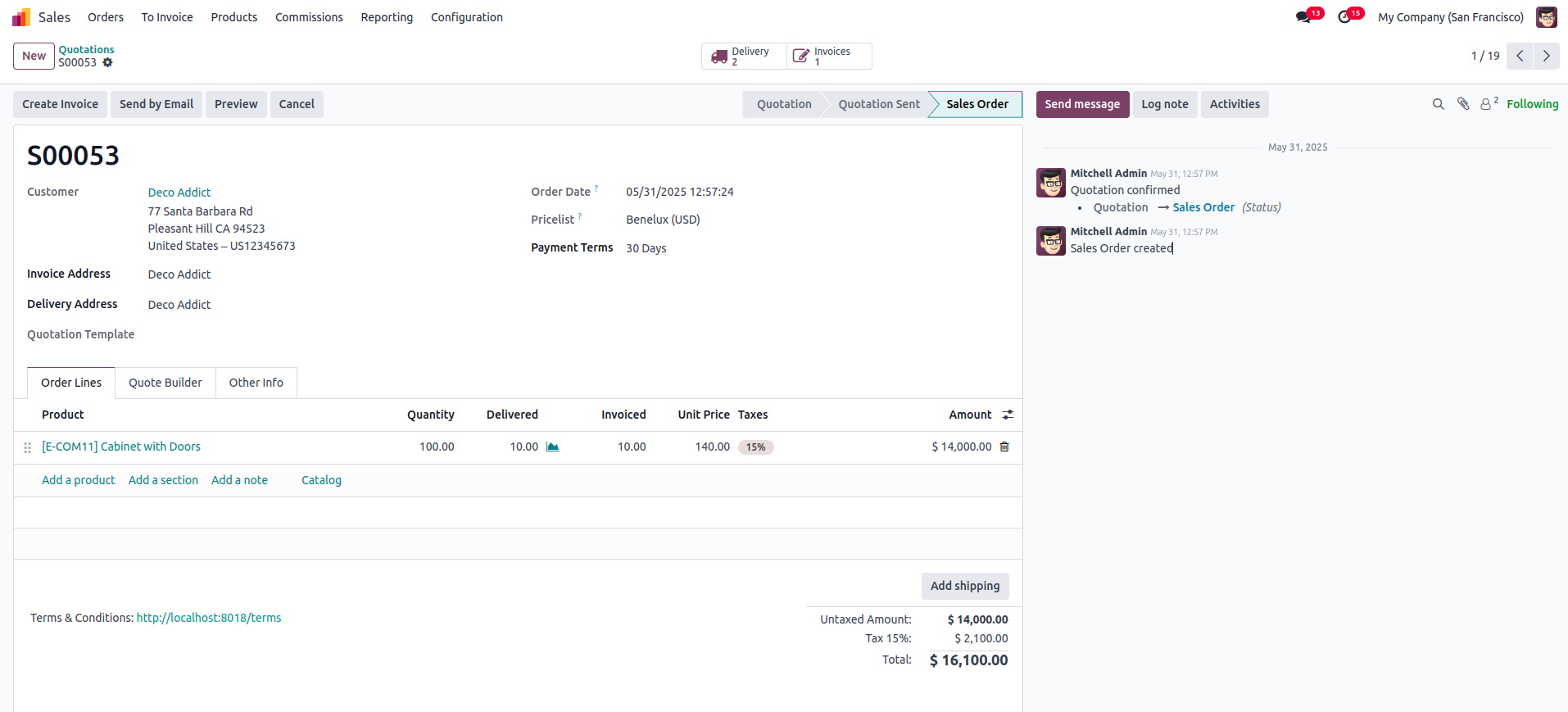Edit the quantity 100.00 cell
The height and width of the screenshot is (712, 1568).
click(x=437, y=447)
